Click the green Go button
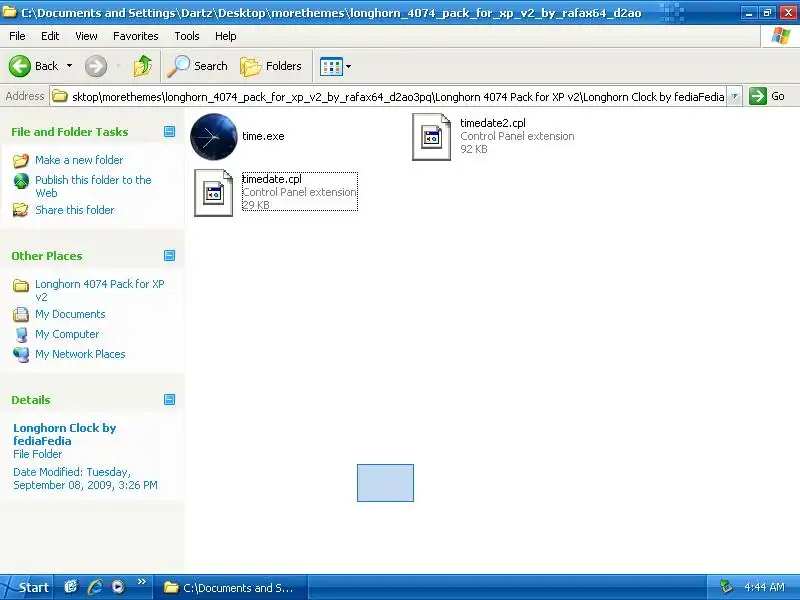 point(767,96)
